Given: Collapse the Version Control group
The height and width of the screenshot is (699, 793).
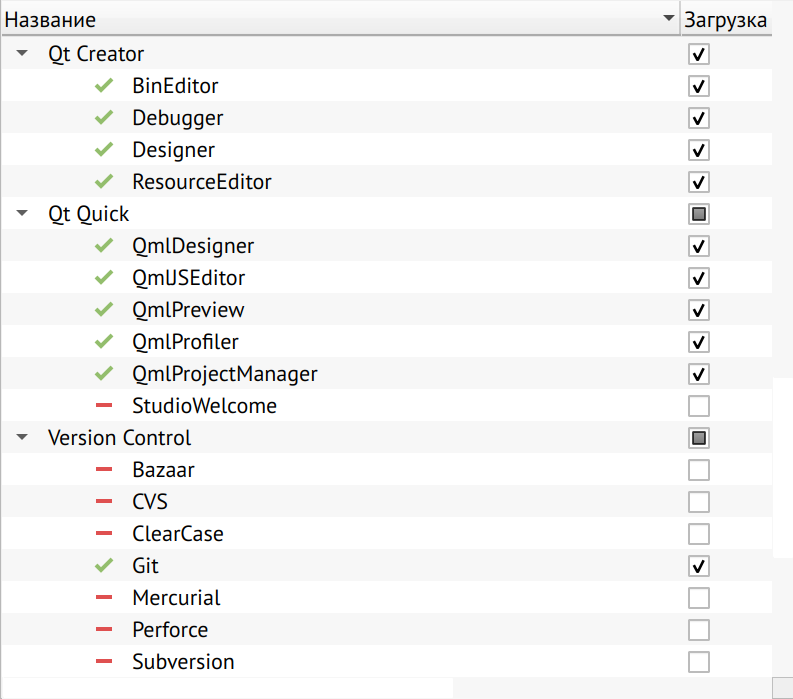Looking at the screenshot, I should pos(22,437).
